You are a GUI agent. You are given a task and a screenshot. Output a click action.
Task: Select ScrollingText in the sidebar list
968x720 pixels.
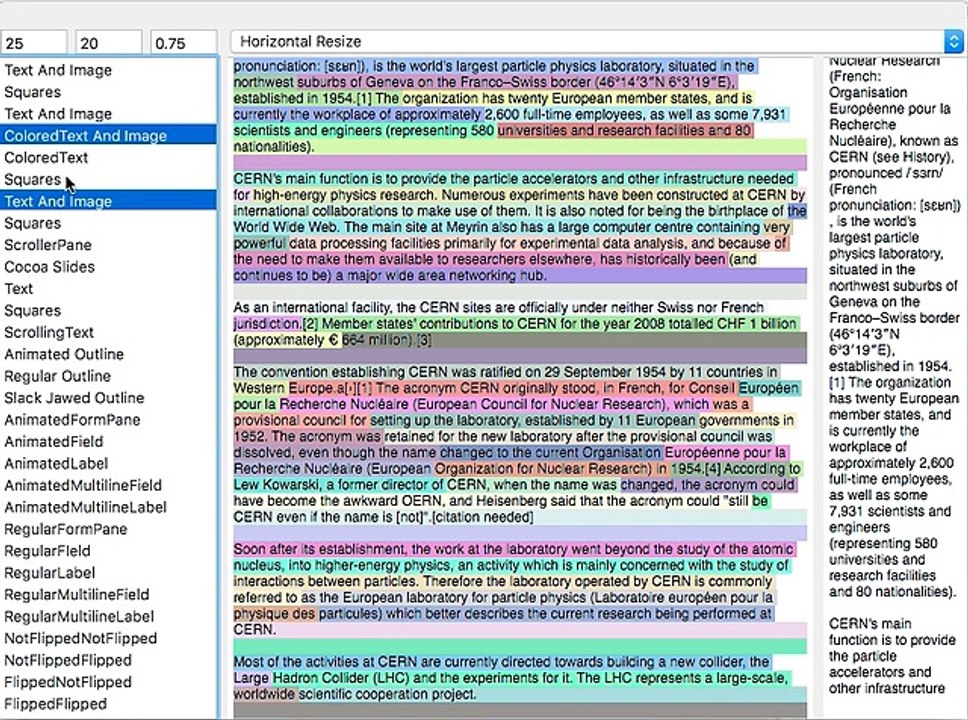coord(109,332)
